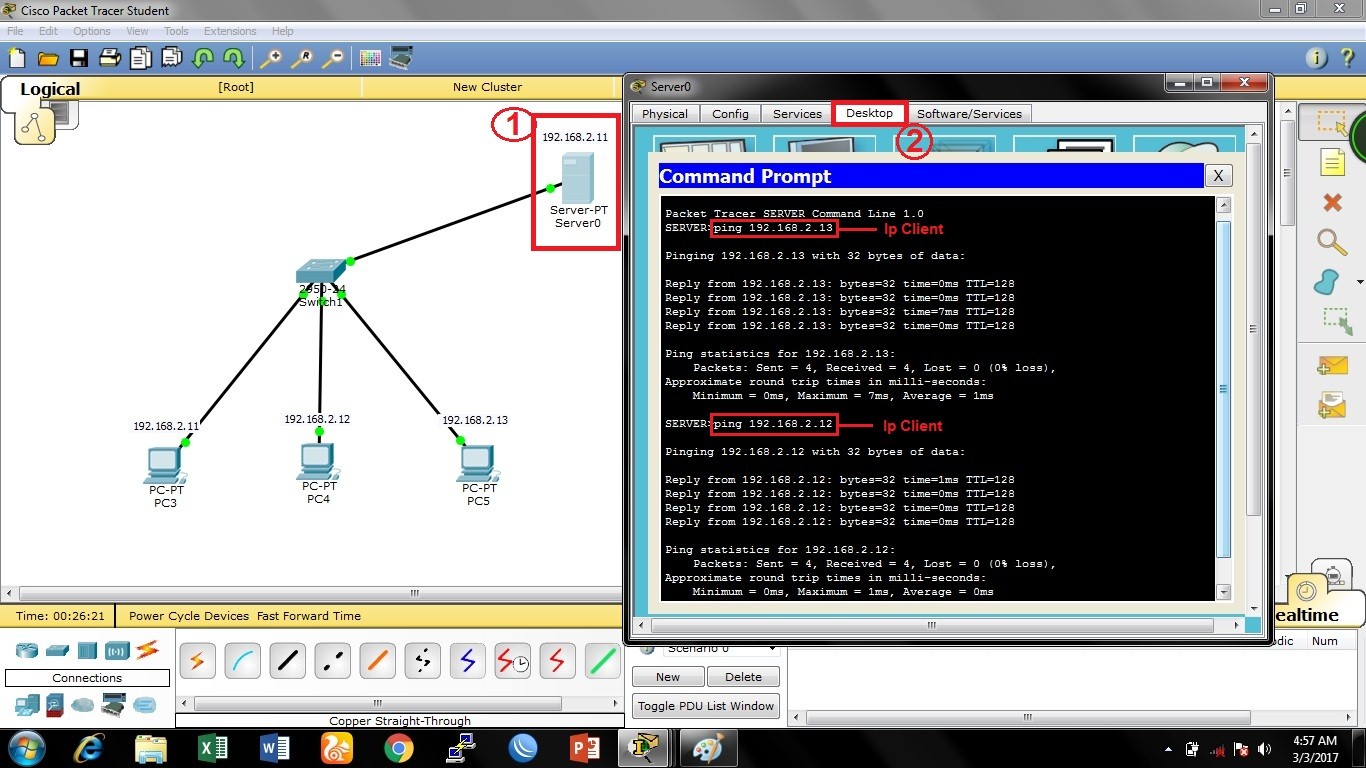Pick the Fiber orange cable
1366x768 pixels.
click(377, 661)
